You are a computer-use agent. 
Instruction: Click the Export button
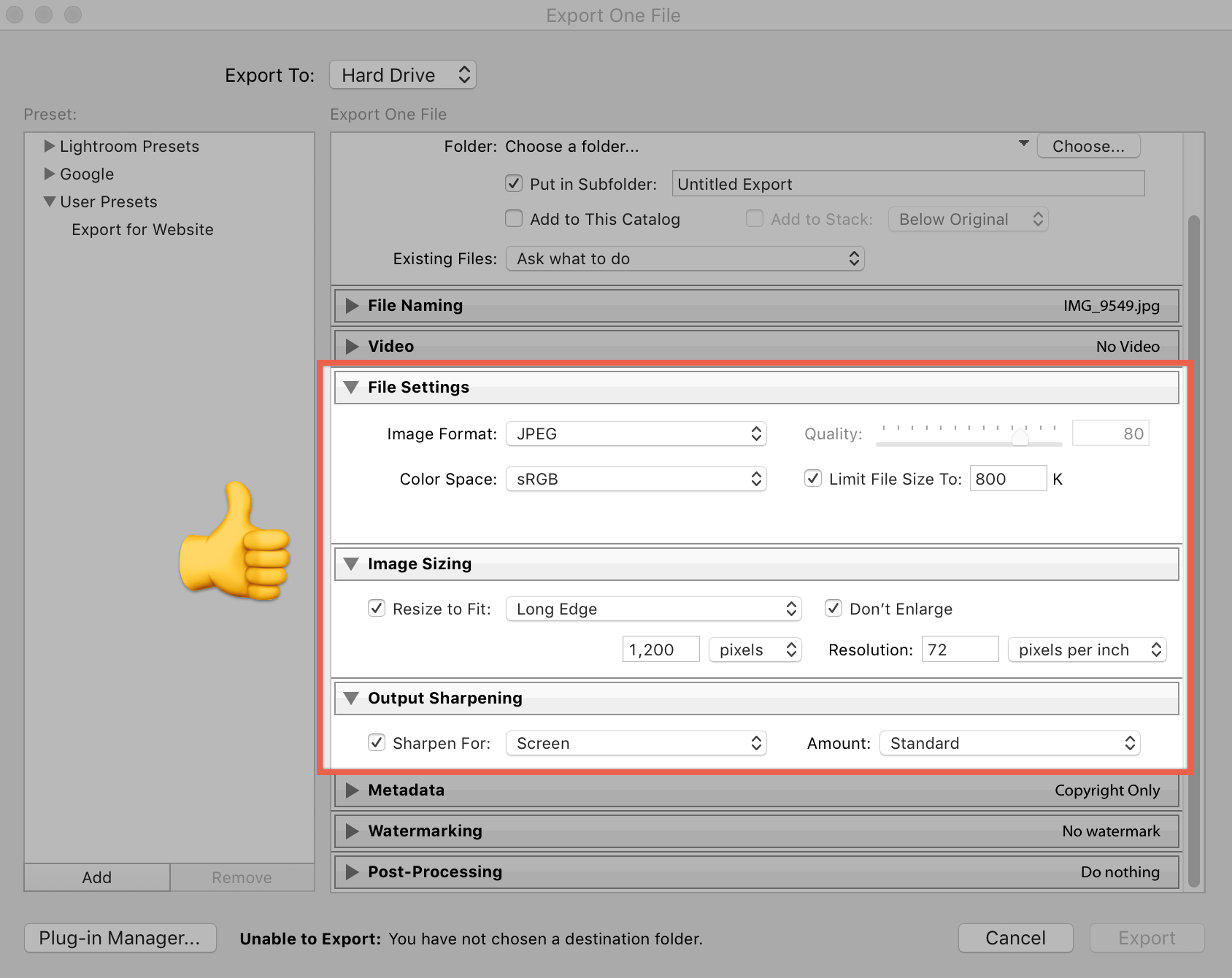click(x=1147, y=938)
